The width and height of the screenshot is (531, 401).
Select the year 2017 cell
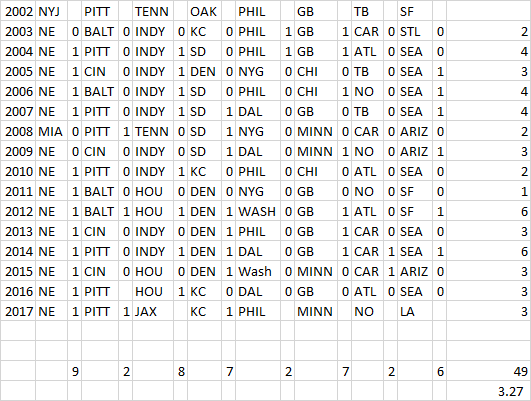[18, 311]
